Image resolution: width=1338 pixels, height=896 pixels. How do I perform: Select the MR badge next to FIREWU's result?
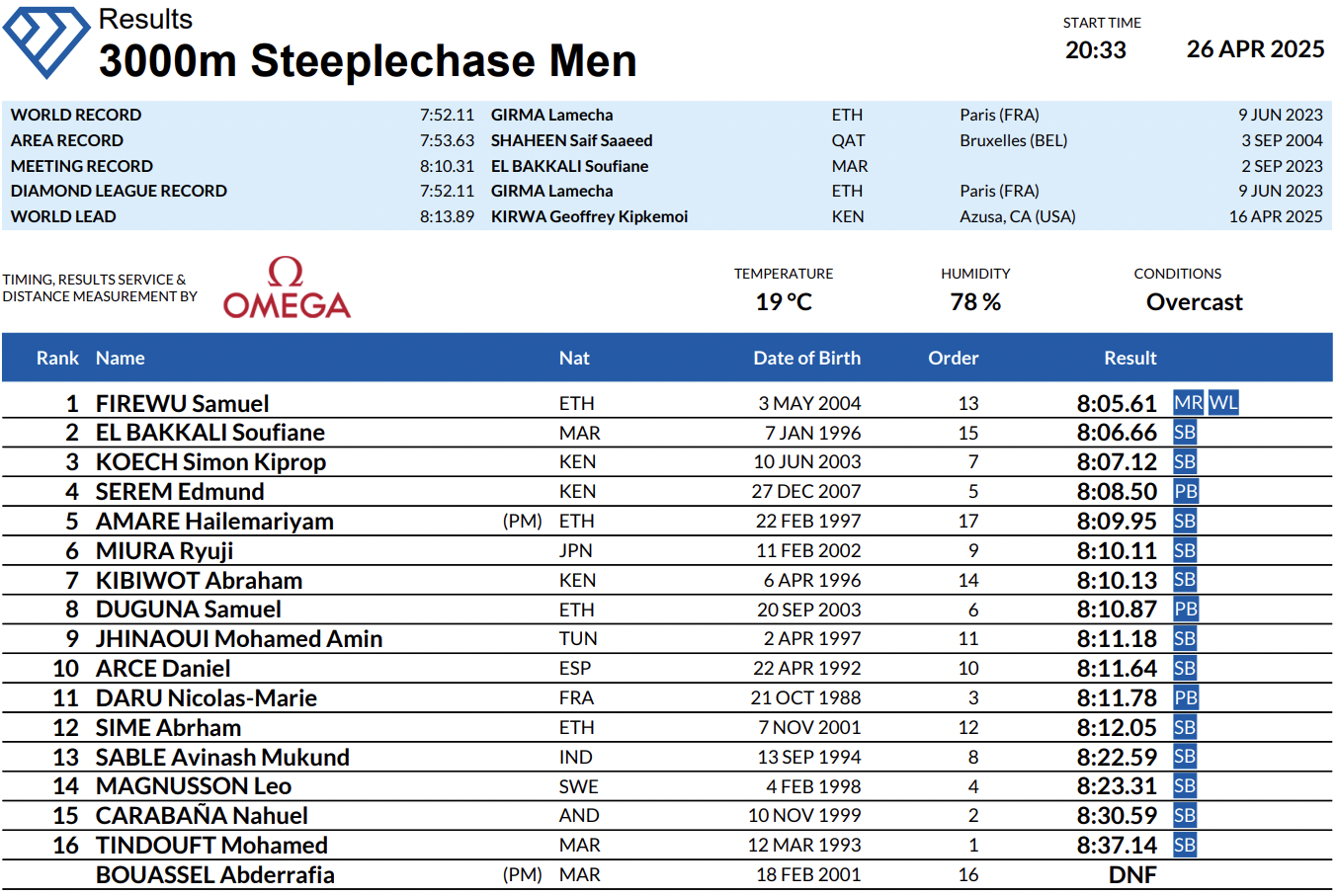click(x=1188, y=403)
